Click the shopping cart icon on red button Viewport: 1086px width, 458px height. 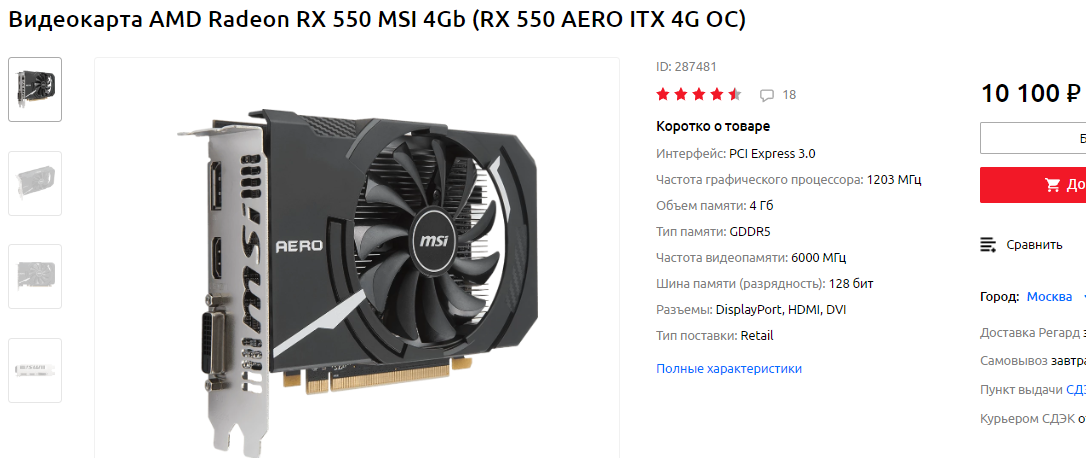(1052, 184)
